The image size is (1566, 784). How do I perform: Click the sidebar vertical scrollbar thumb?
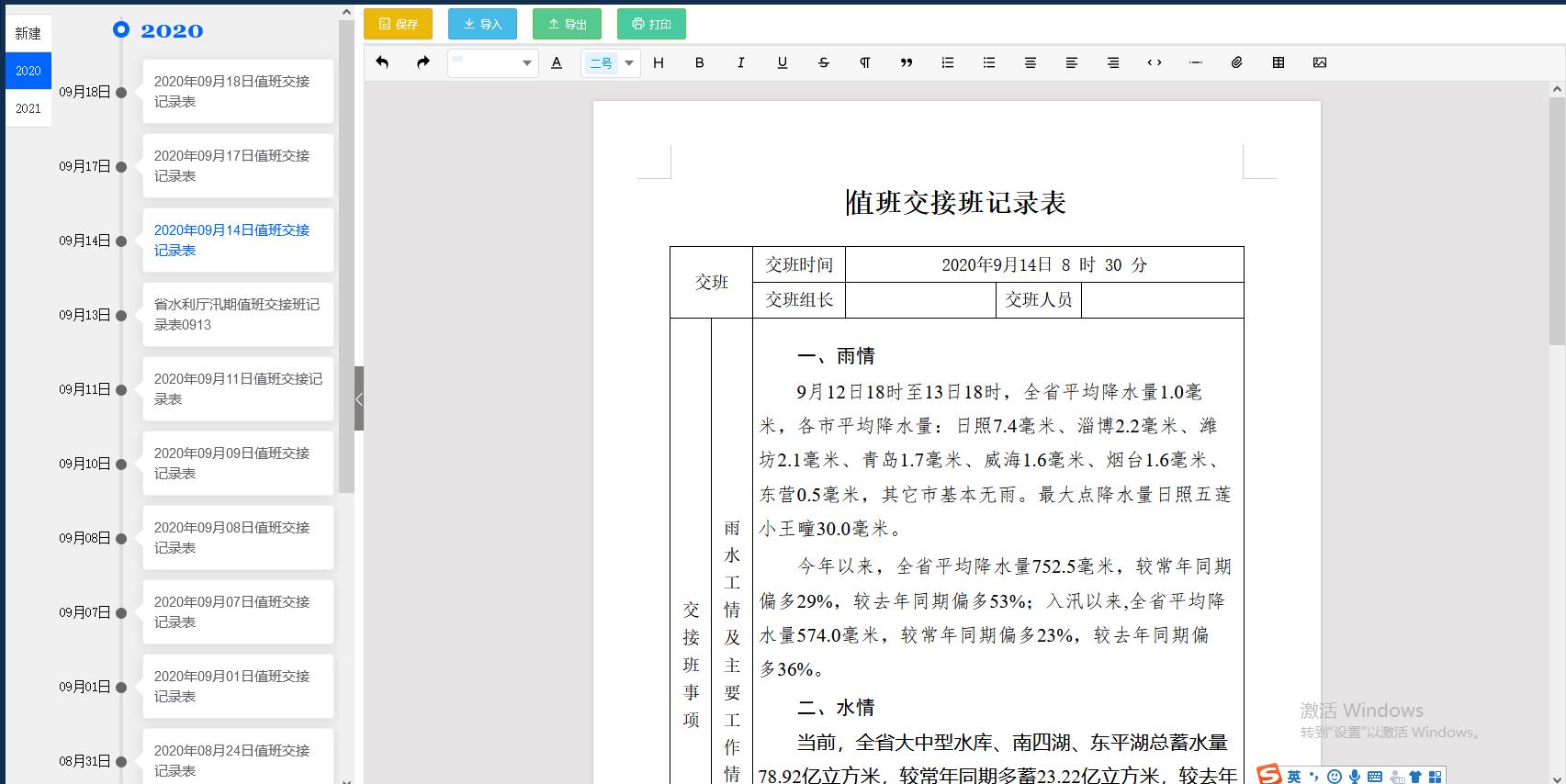tap(346, 256)
